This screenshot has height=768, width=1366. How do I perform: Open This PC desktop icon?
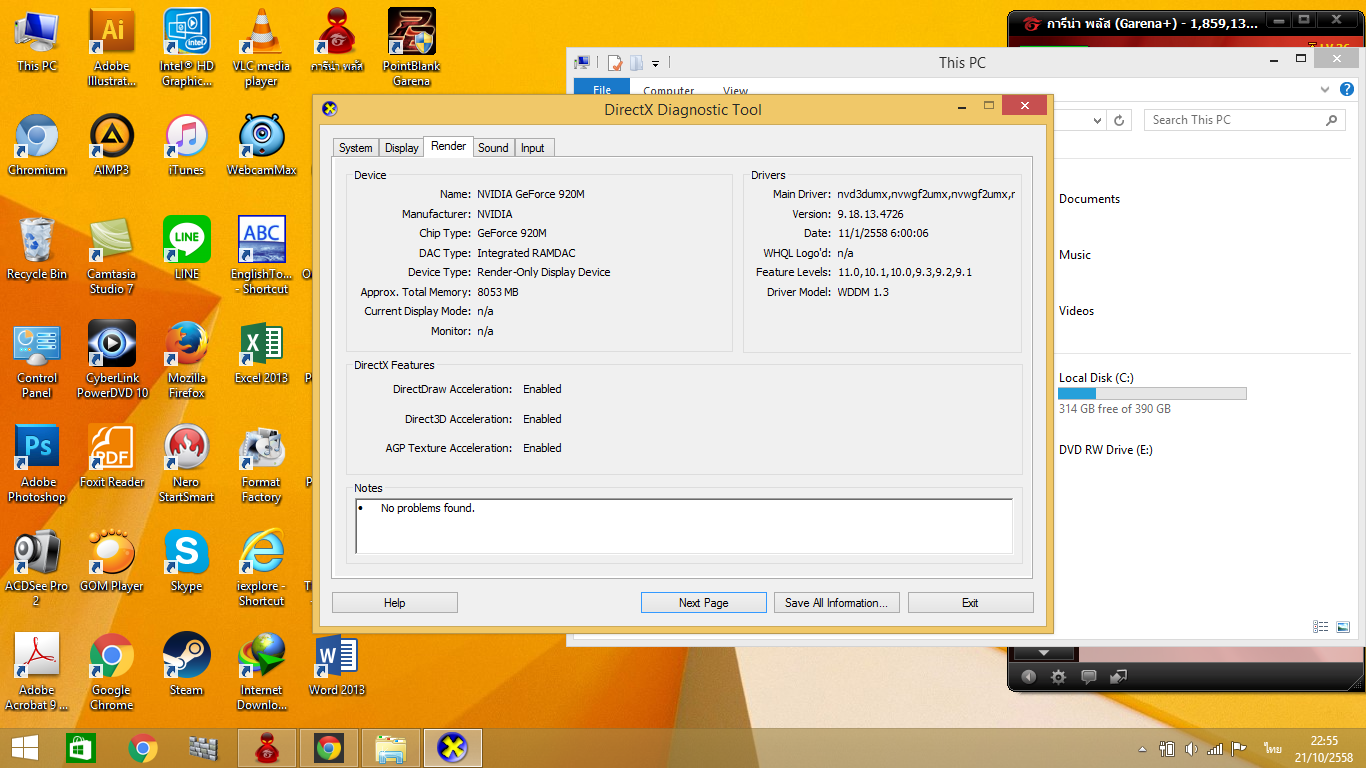[37, 40]
